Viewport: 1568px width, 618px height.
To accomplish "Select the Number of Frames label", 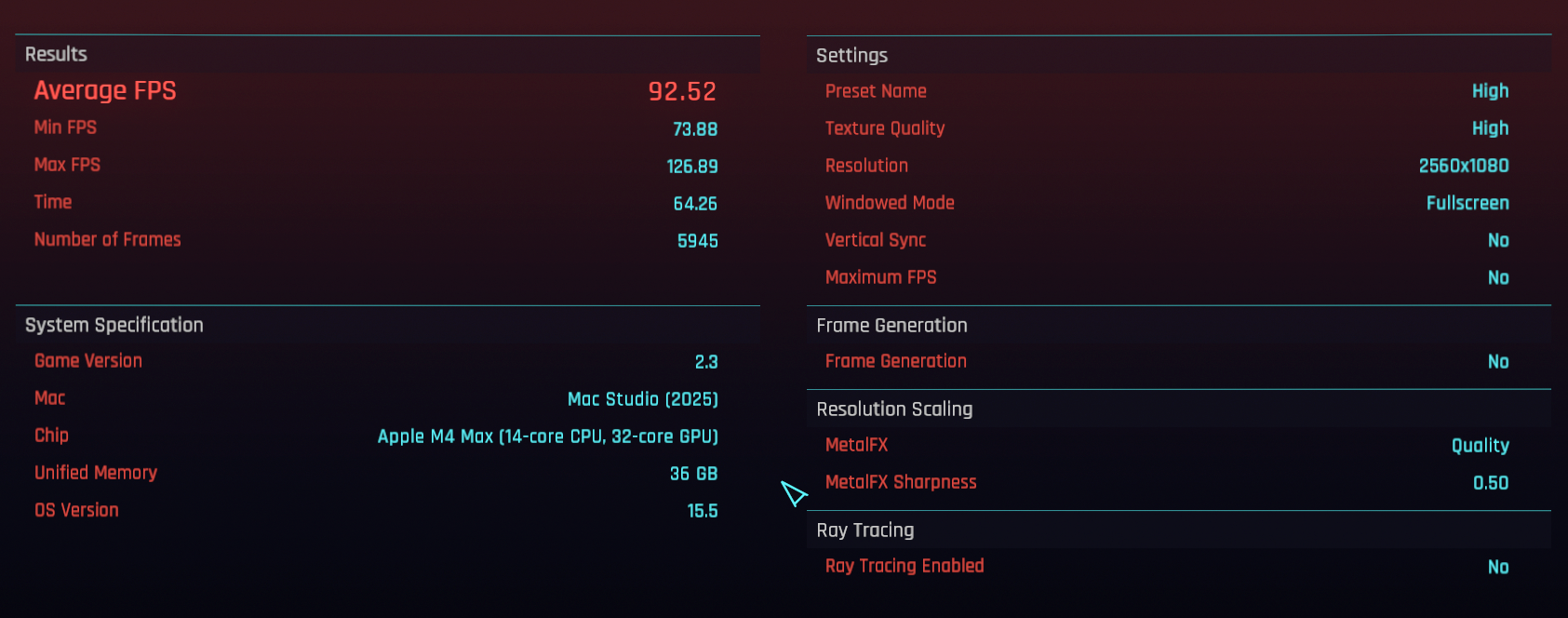I will click(107, 239).
